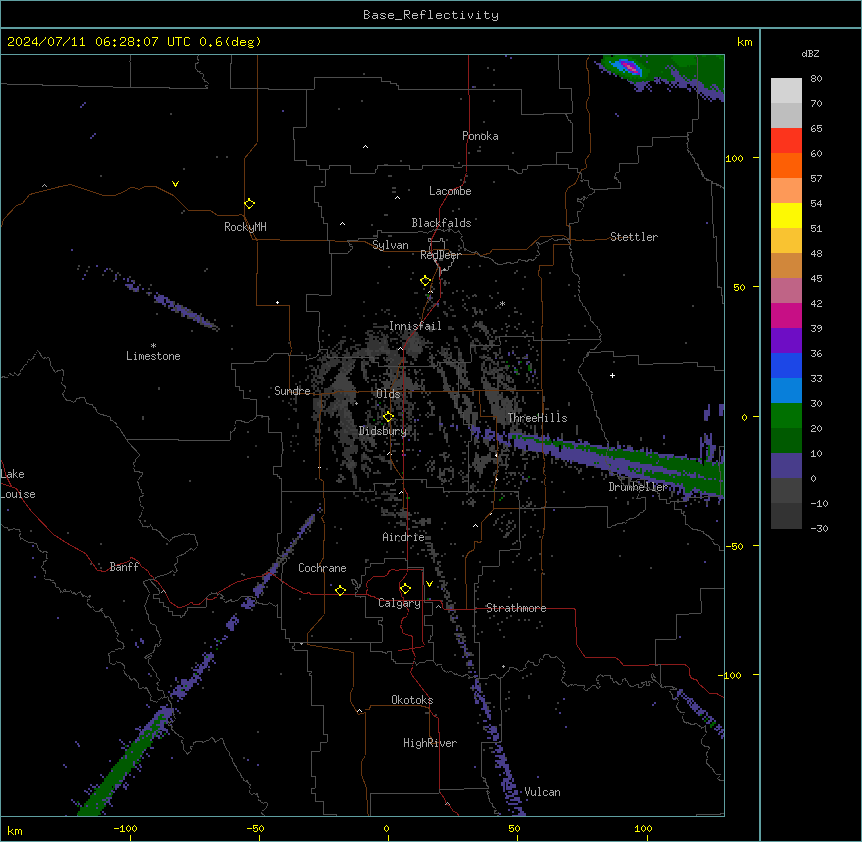Click the Vulcan label
862x842 pixels.
pyautogui.click(x=542, y=792)
